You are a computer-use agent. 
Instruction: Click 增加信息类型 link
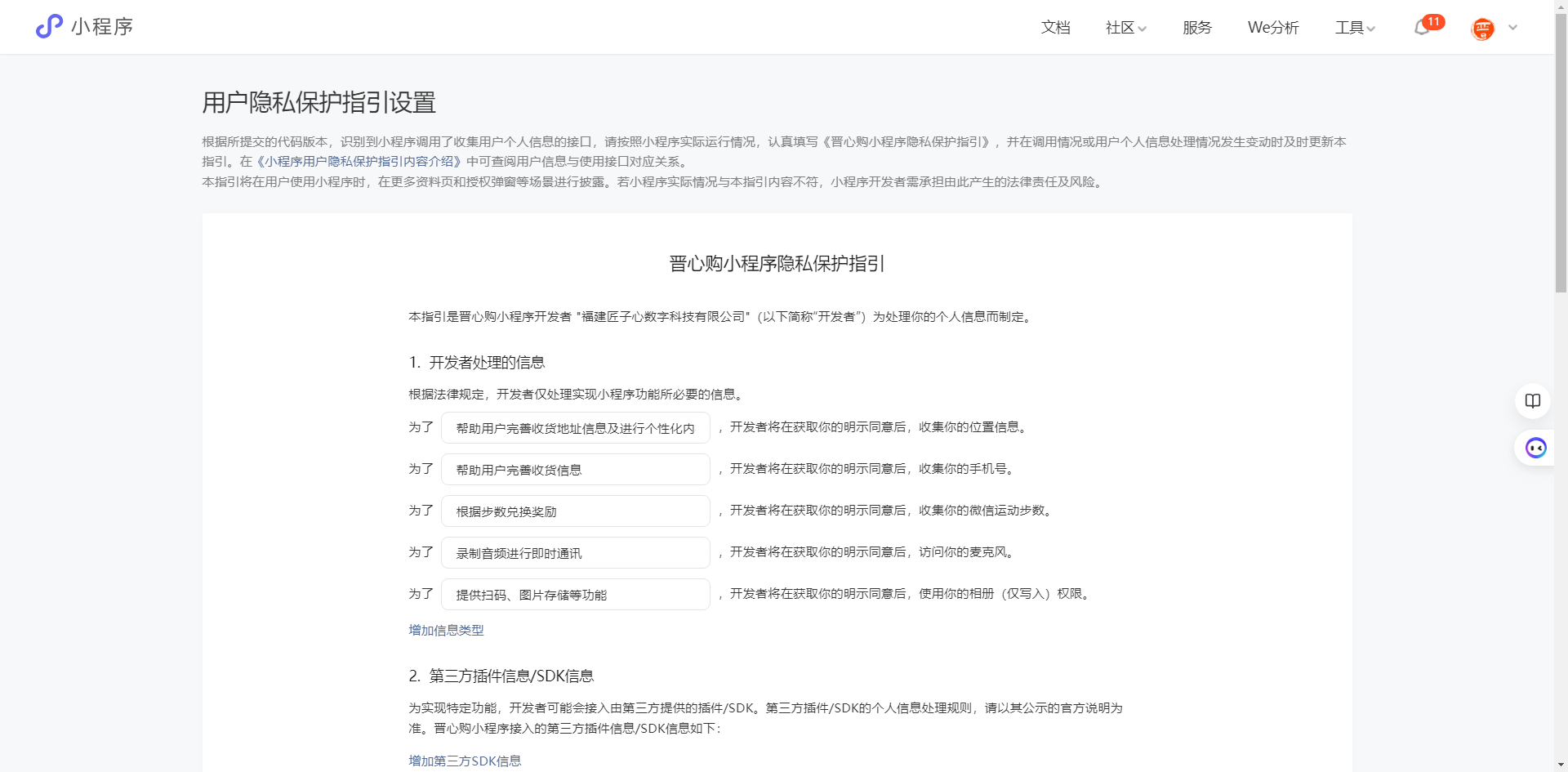(446, 630)
